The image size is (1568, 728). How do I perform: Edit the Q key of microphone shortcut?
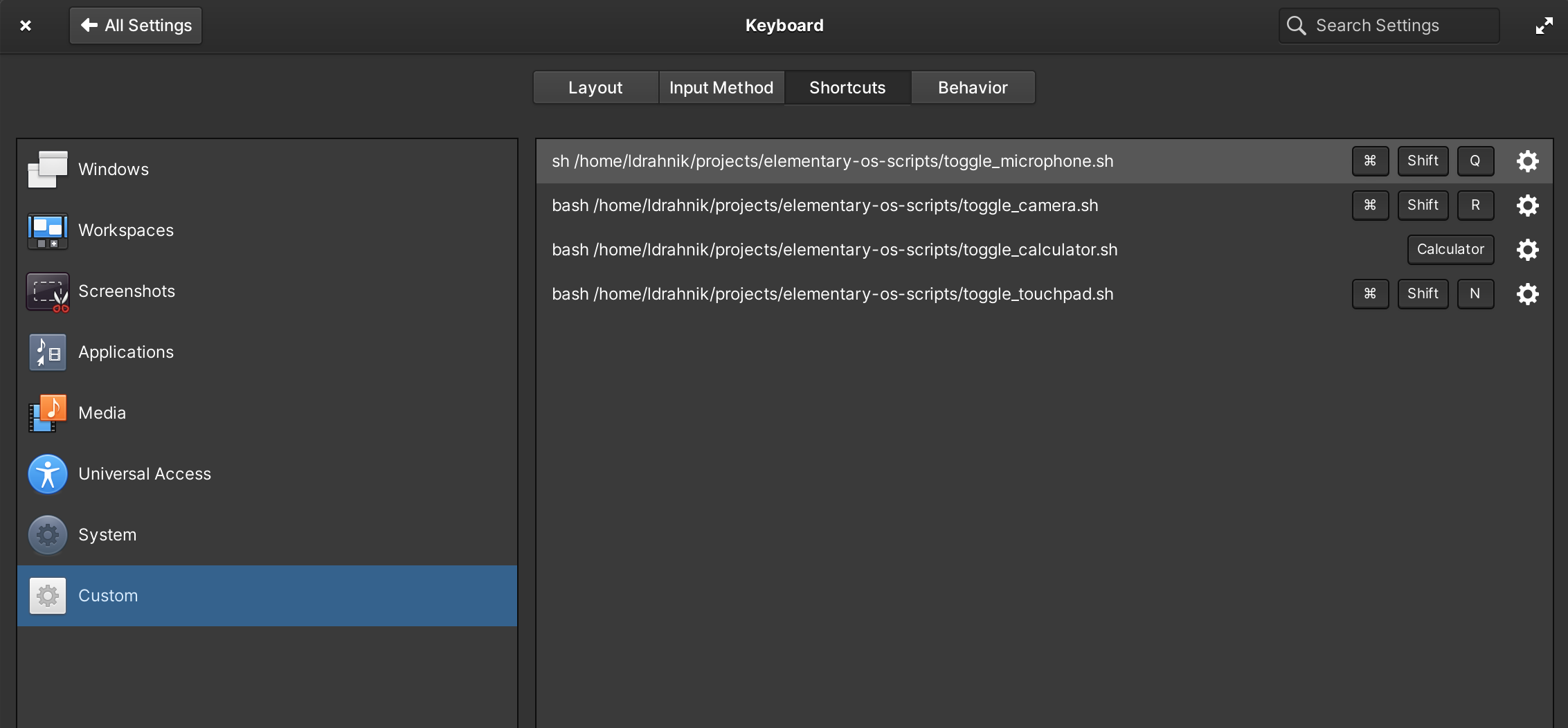pyautogui.click(x=1475, y=161)
